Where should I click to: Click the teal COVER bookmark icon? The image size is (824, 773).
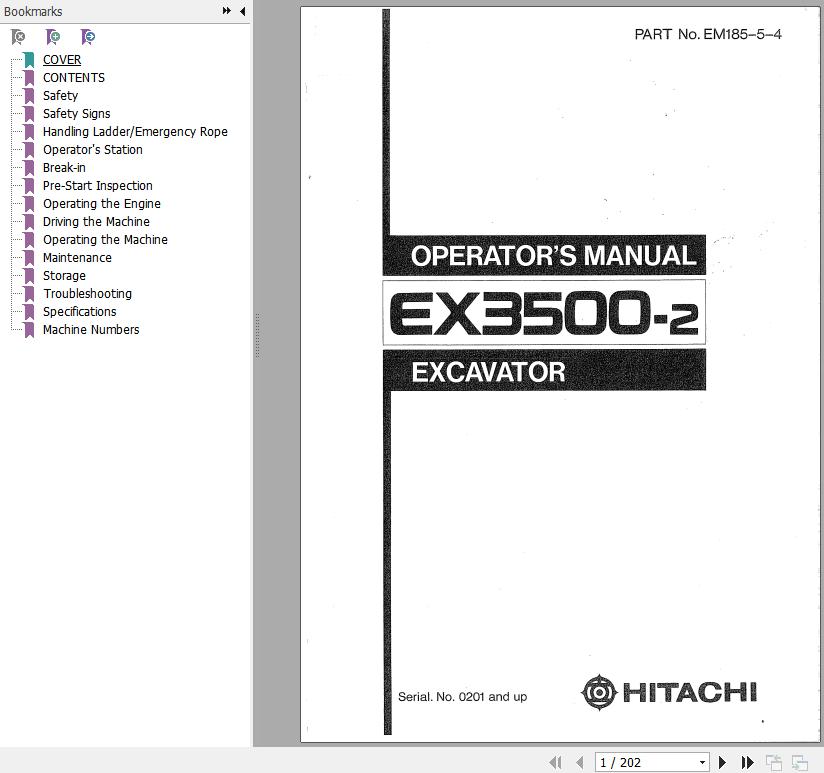tap(29, 59)
